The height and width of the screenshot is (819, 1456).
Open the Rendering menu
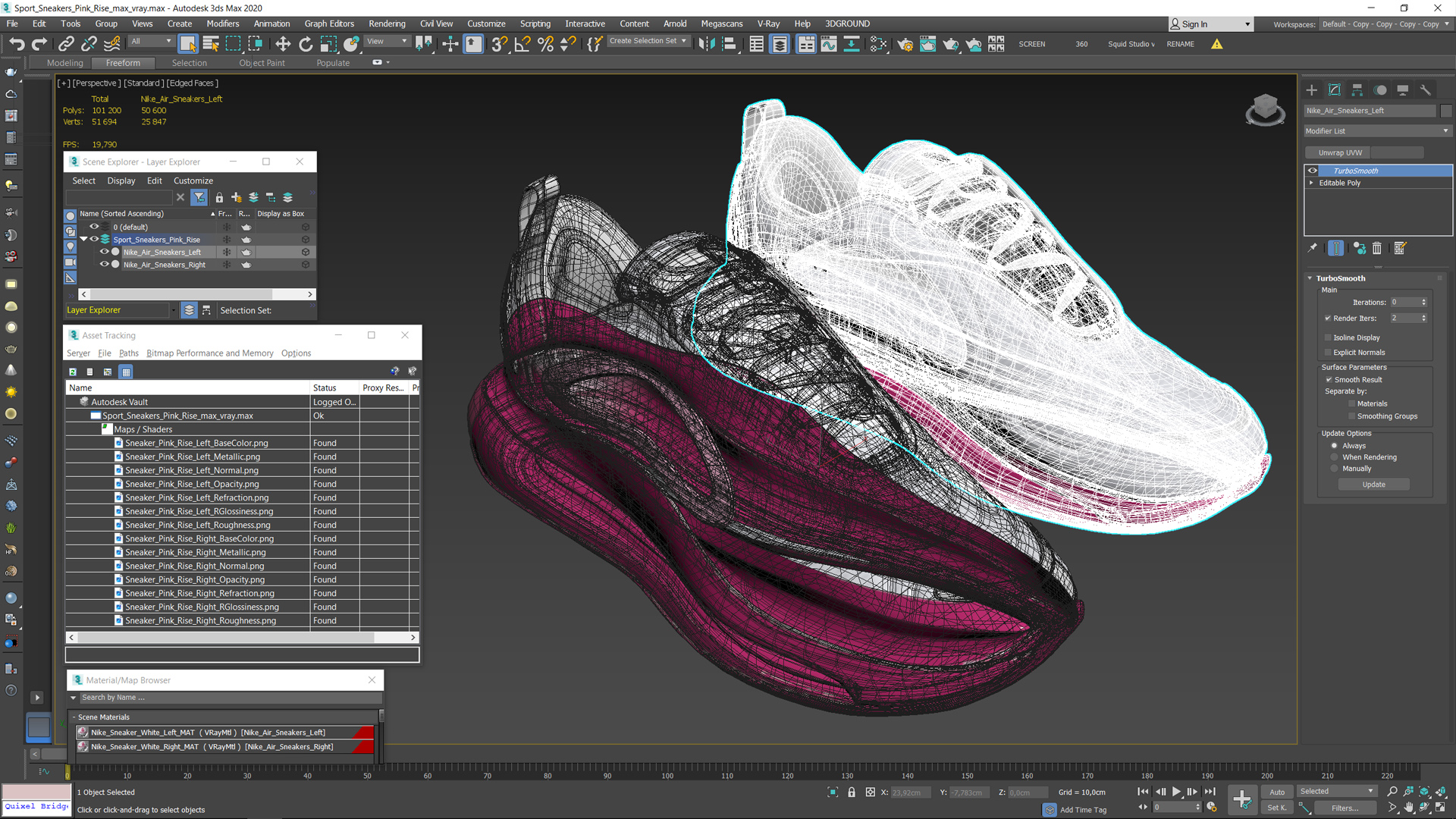pos(387,24)
